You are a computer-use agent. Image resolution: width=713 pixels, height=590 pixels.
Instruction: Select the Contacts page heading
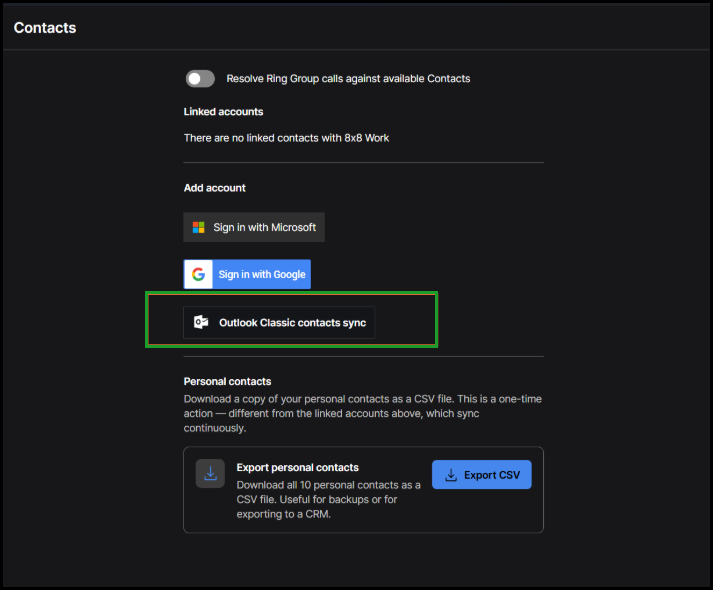click(x=45, y=28)
